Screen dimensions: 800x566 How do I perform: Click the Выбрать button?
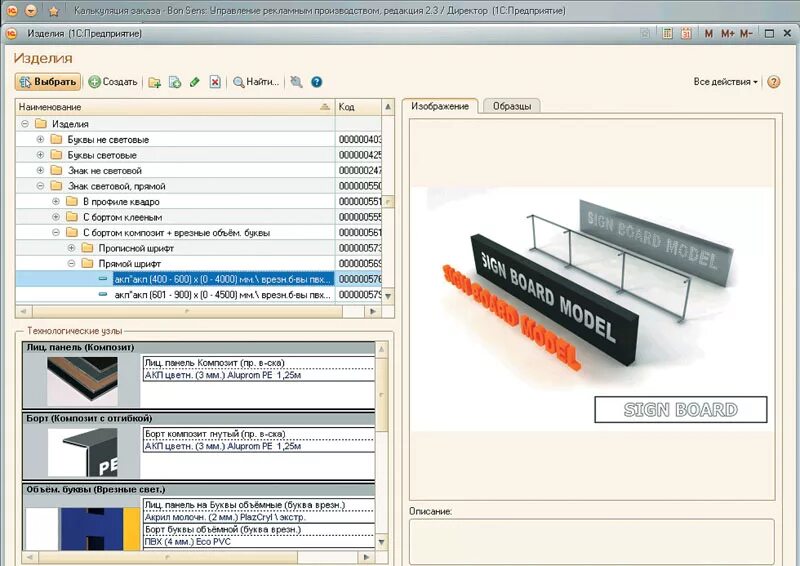point(48,82)
